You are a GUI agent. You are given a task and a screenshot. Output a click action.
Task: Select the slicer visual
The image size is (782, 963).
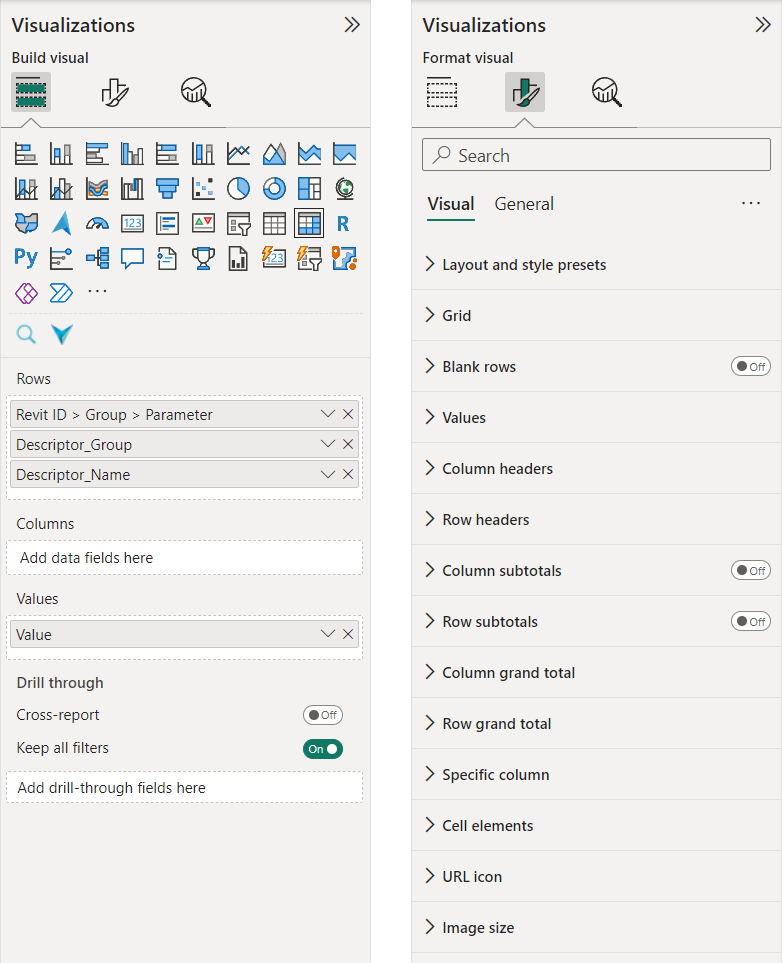point(238,224)
